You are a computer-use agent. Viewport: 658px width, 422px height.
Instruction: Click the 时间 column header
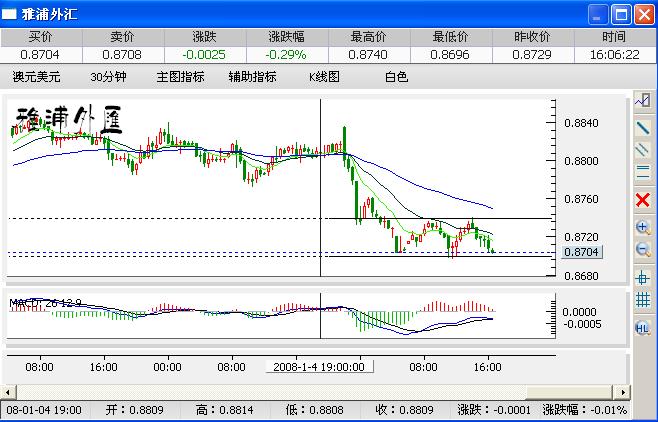click(x=615, y=38)
